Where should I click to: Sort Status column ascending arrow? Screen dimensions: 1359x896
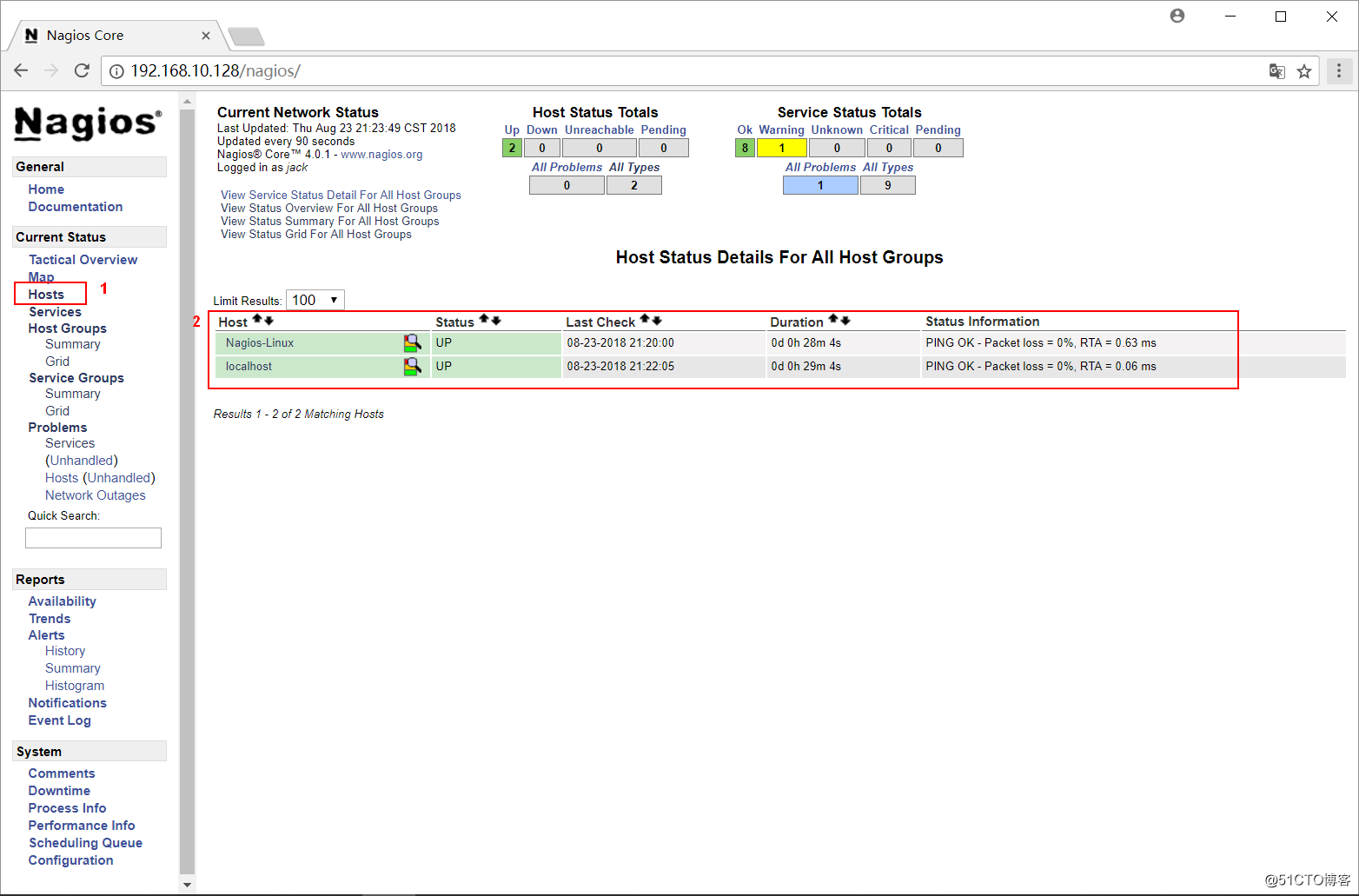[484, 320]
